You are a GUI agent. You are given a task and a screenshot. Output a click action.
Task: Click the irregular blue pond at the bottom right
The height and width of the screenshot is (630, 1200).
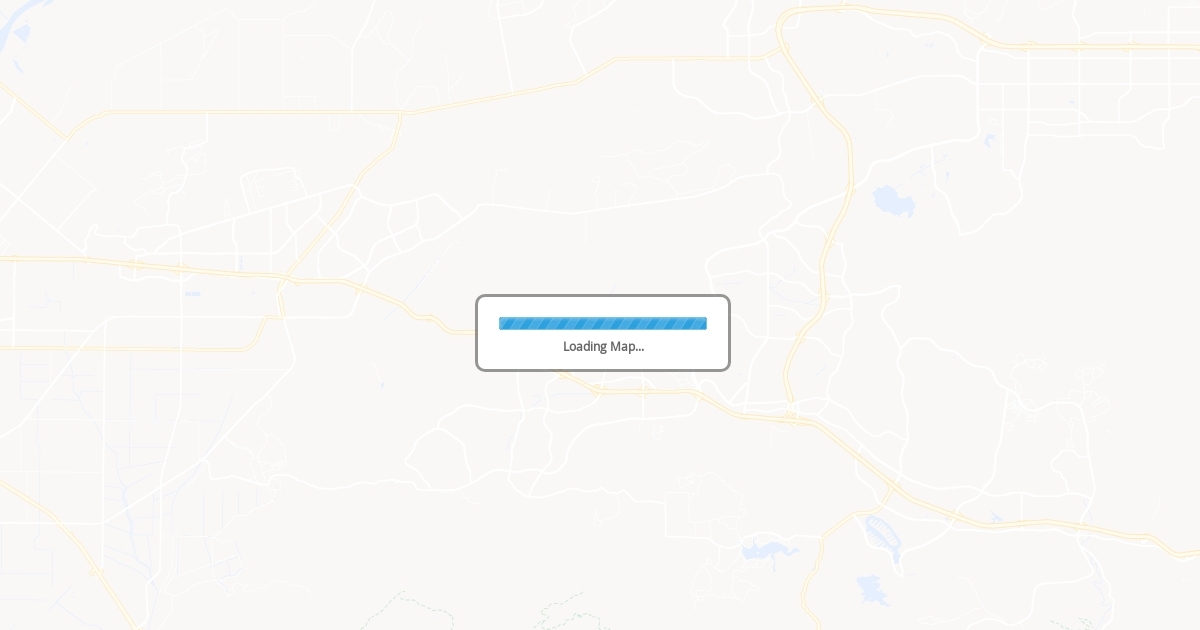873,590
